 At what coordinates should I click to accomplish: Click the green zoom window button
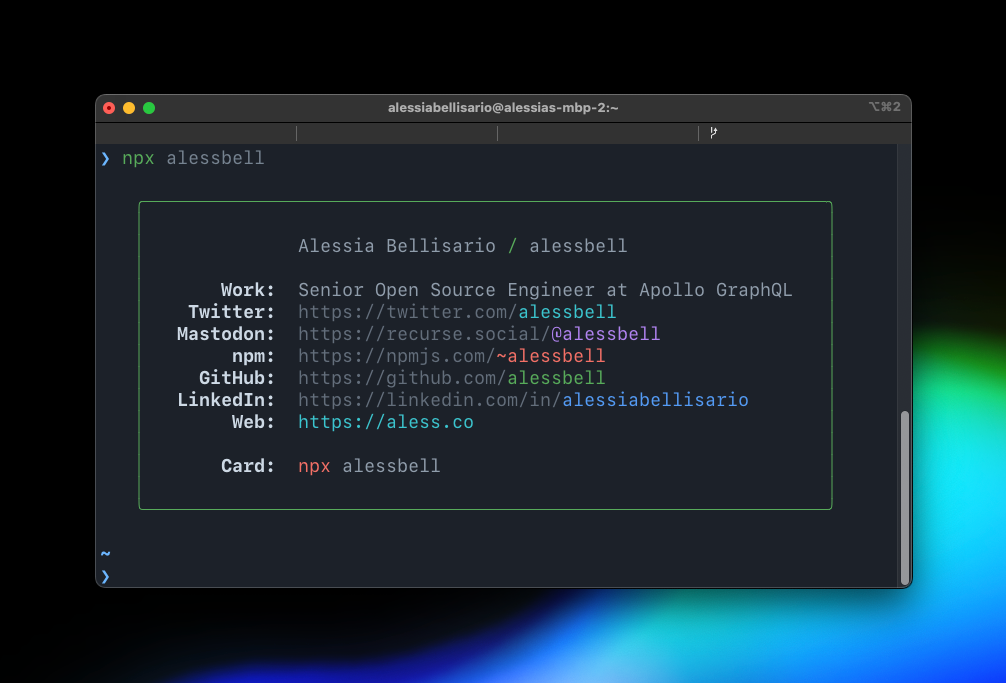tap(149, 108)
